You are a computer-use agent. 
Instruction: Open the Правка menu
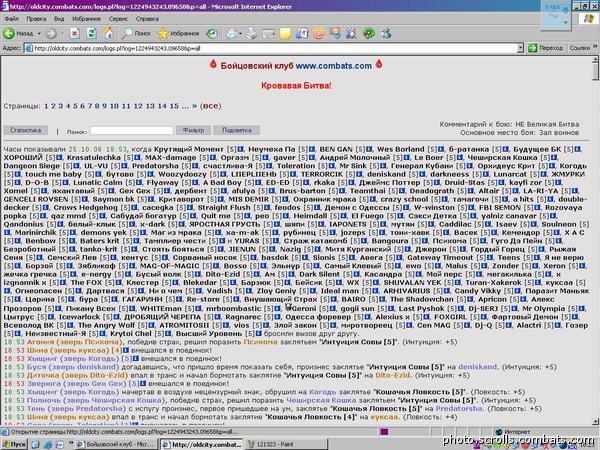[36, 19]
